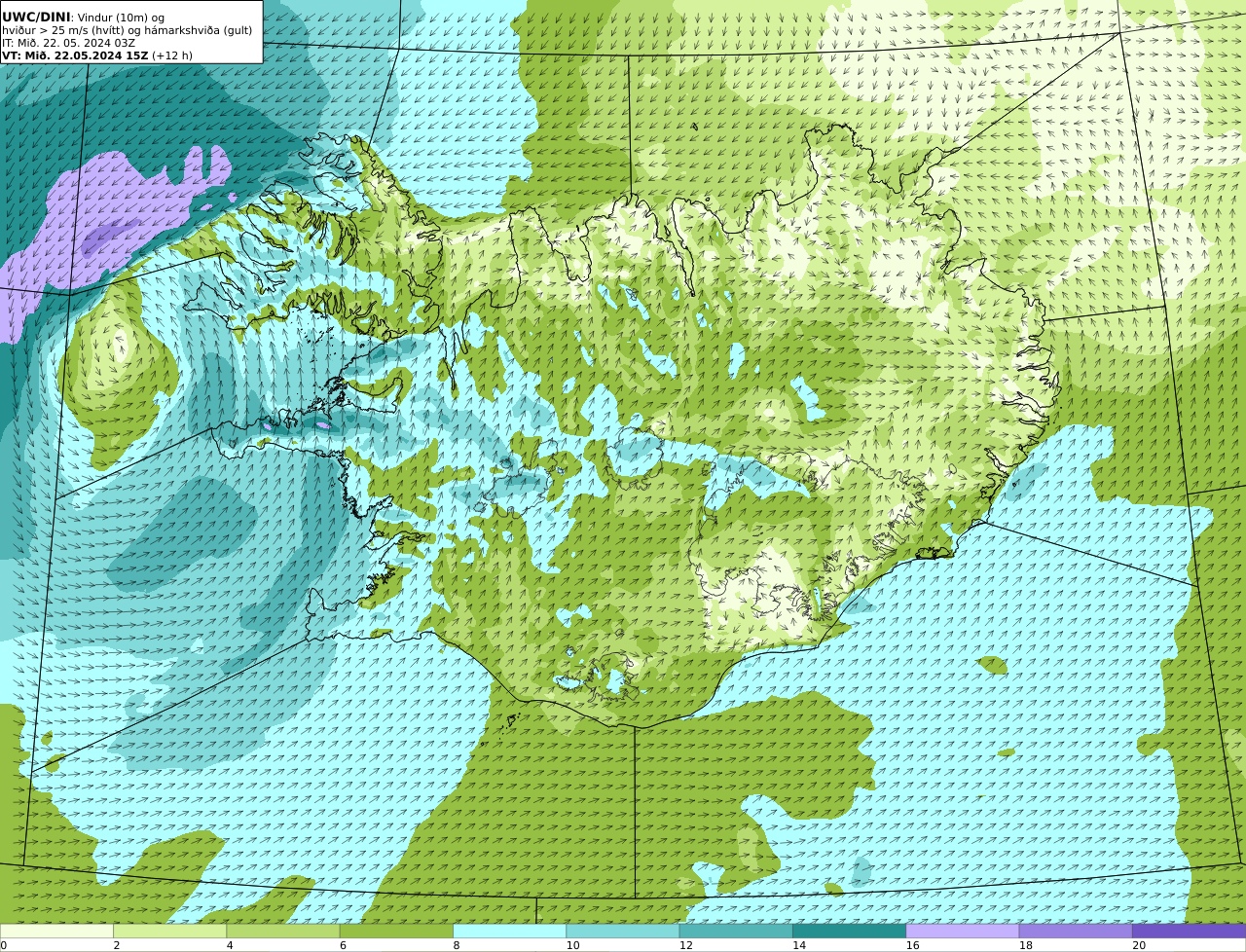
Task: Select the legend scale label '12'
Action: pos(686,945)
